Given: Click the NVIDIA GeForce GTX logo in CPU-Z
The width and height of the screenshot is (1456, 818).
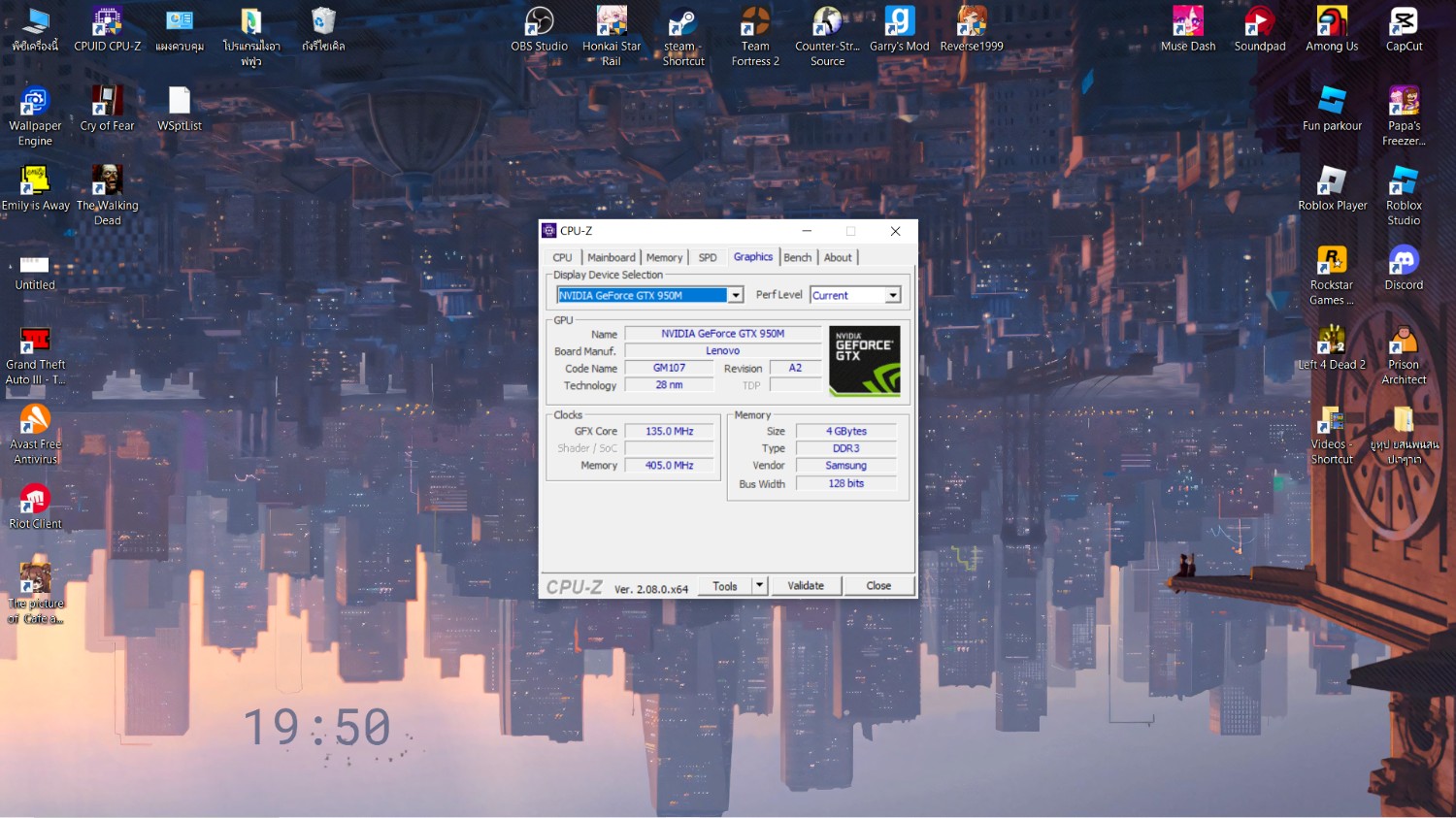Looking at the screenshot, I should pos(865,360).
